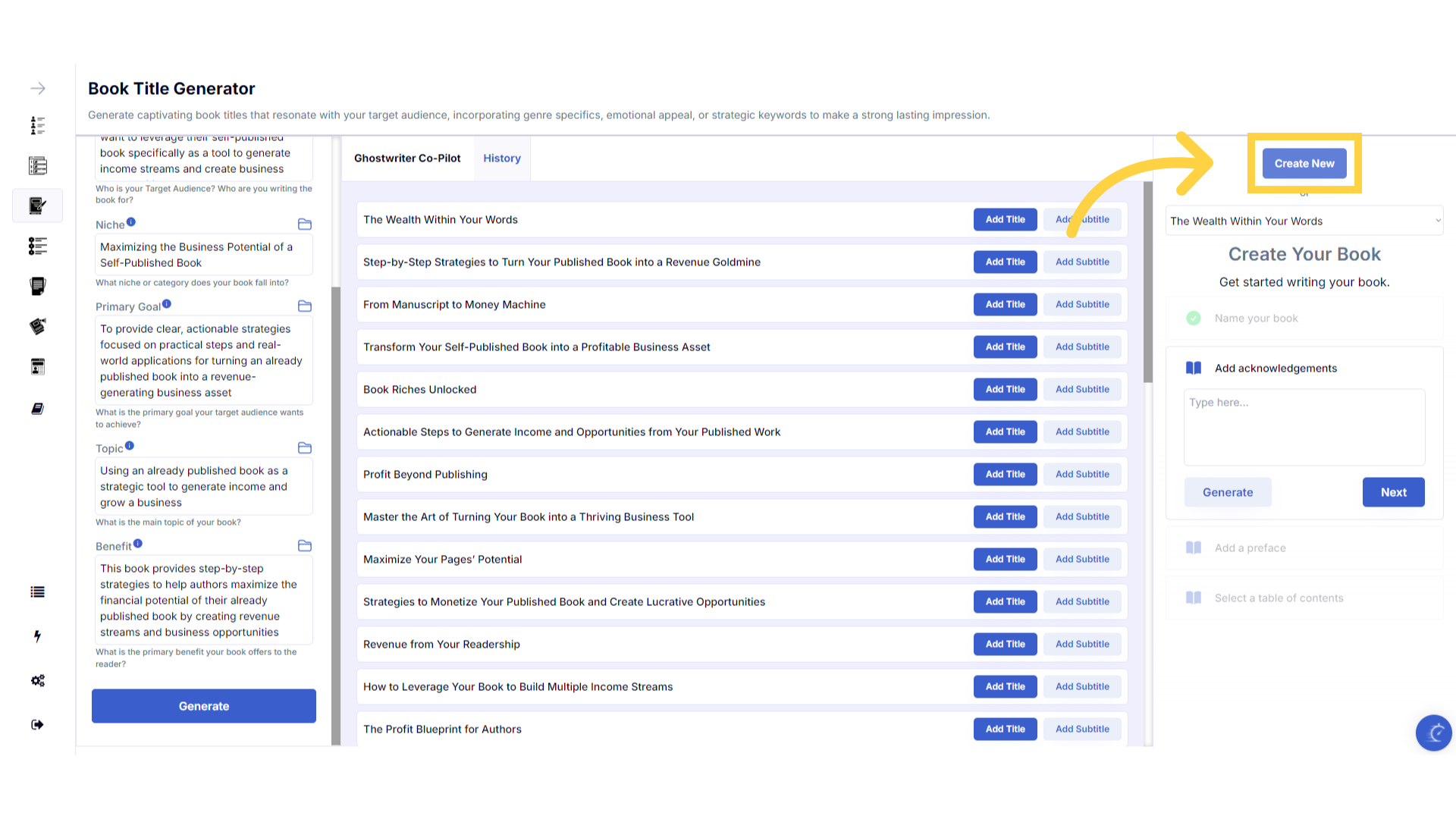Screen dimensions: 1456x819
Task: Click the green check beside Name your book
Action: click(x=1194, y=318)
